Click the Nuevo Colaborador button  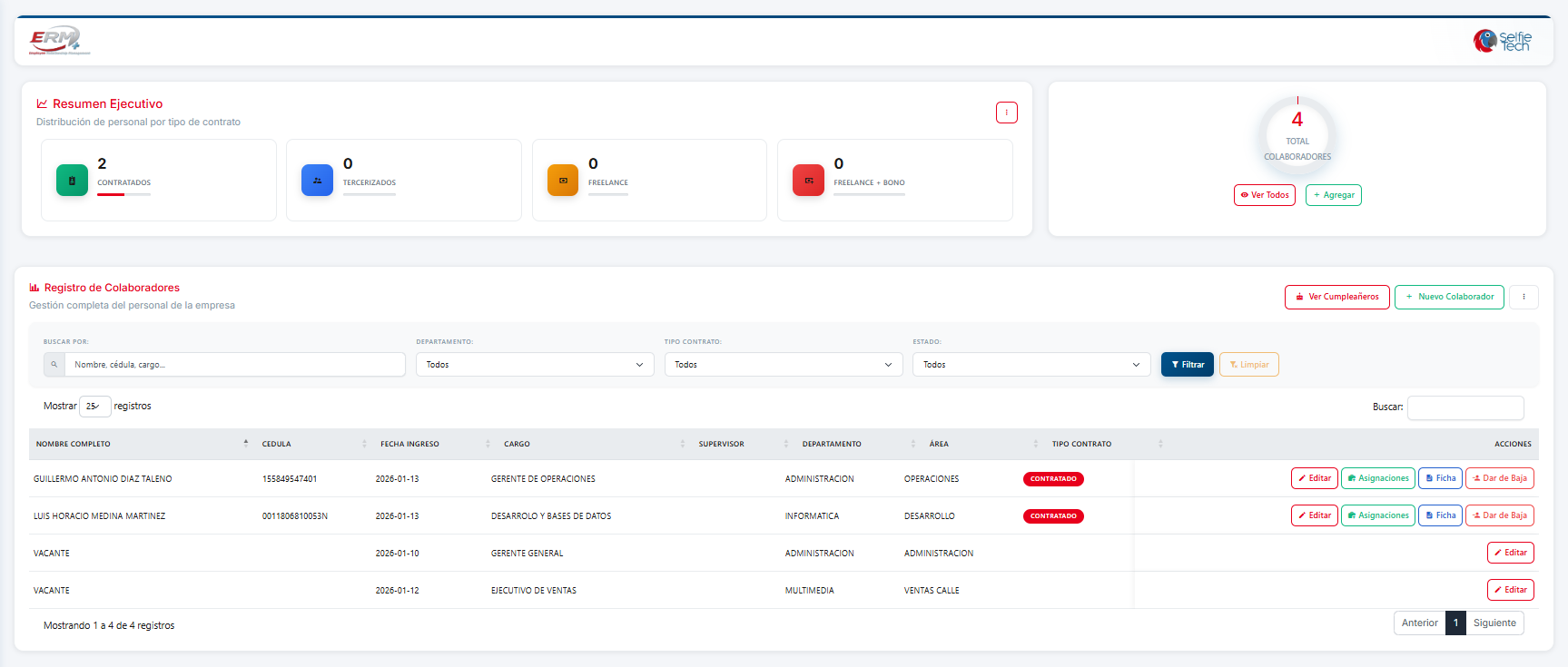1449,297
